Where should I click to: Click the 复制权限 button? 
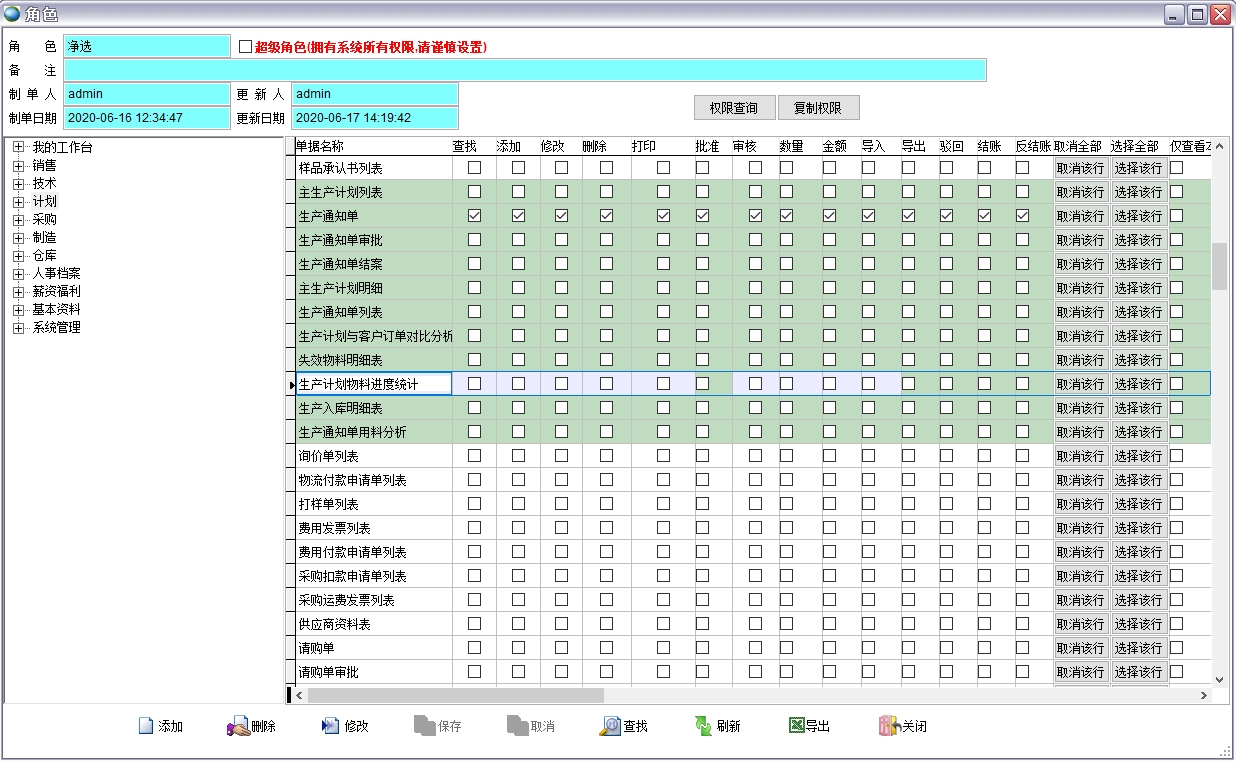pos(818,108)
